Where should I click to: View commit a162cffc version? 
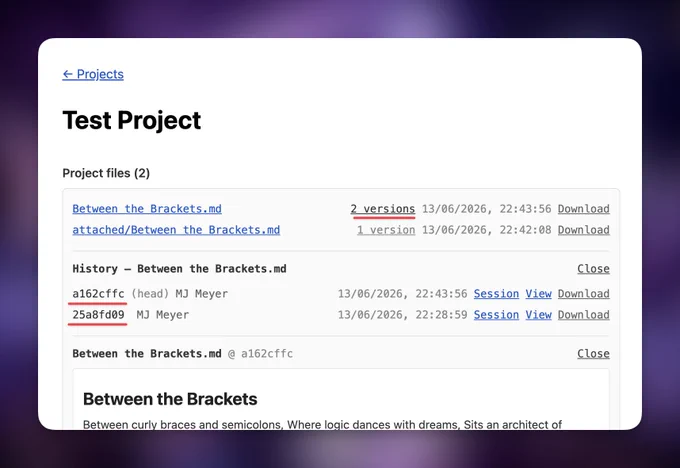pos(539,294)
